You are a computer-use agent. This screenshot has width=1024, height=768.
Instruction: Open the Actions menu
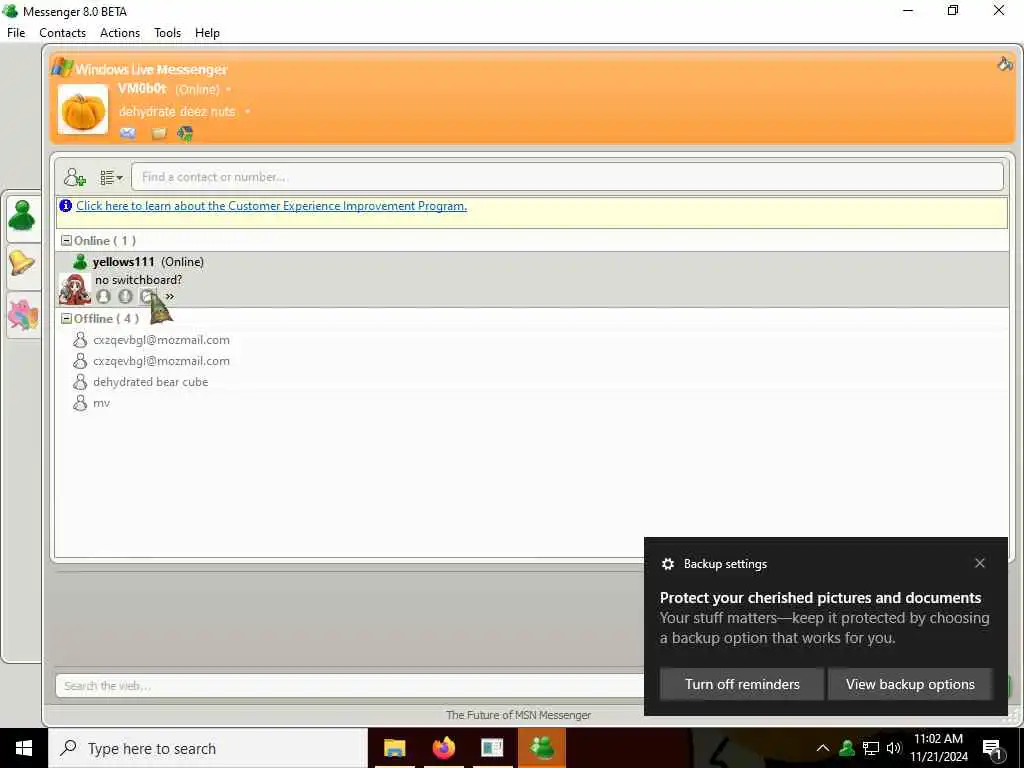pos(120,33)
